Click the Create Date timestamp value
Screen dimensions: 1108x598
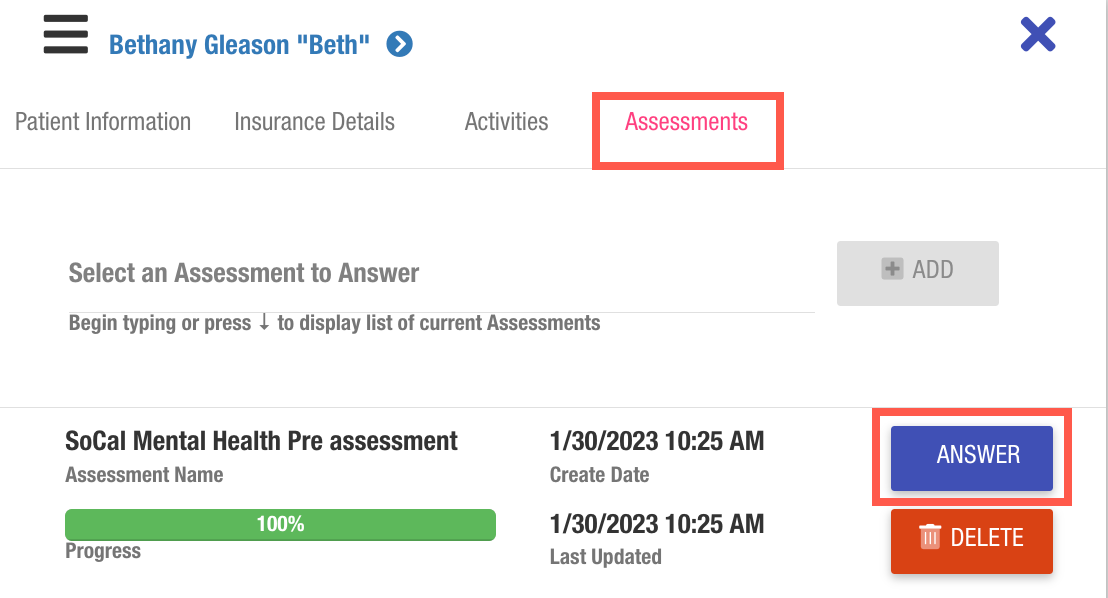pos(656,441)
